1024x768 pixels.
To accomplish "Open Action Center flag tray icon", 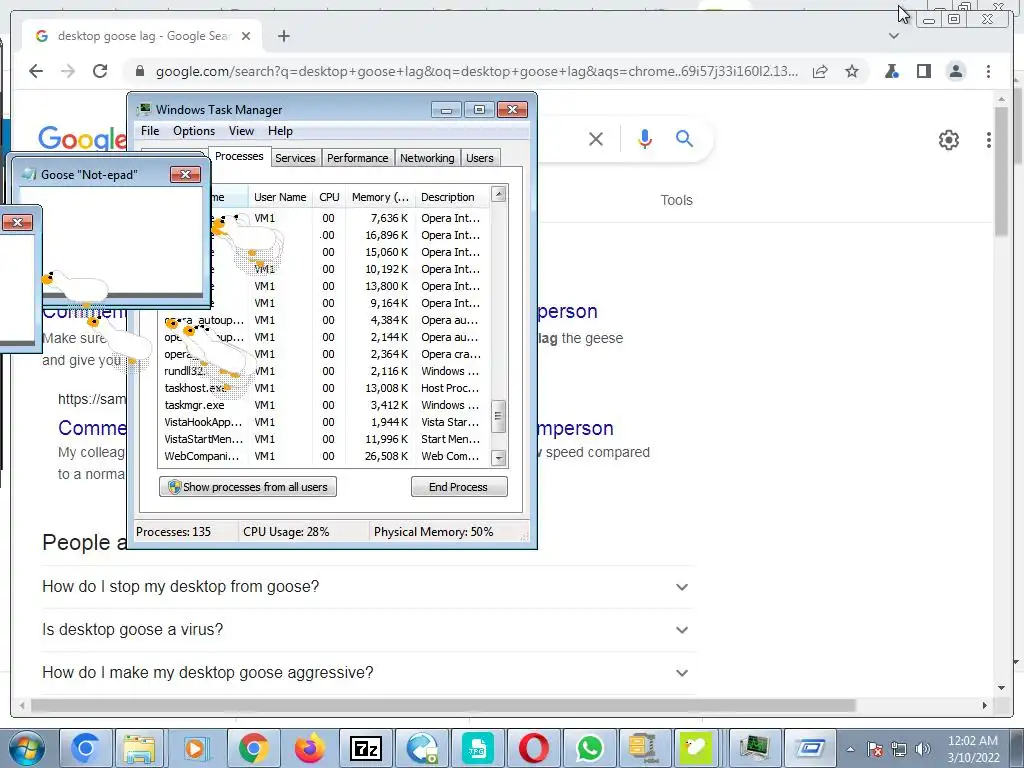I will pyautogui.click(x=875, y=750).
